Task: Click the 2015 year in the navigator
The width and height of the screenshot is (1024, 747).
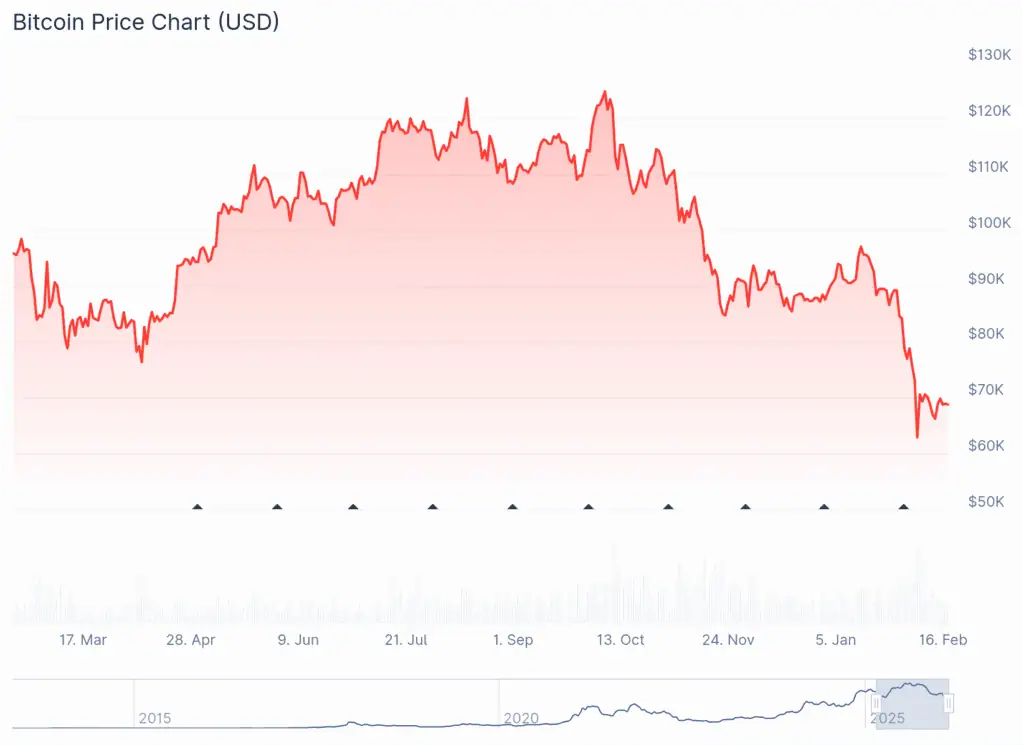Action: click(155, 718)
